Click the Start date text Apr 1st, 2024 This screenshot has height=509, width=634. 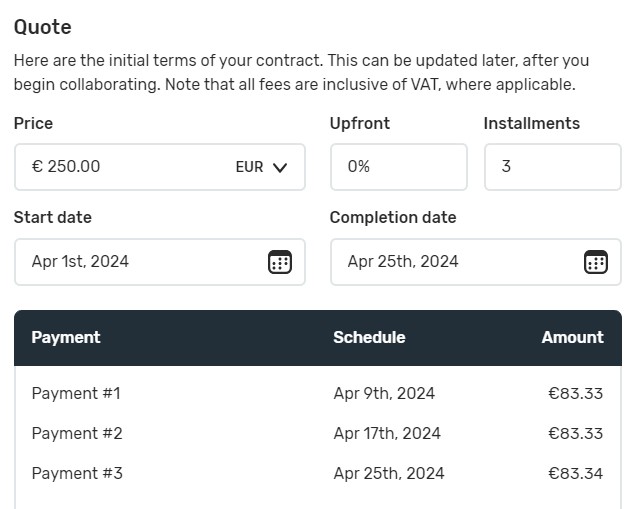[x=81, y=262]
